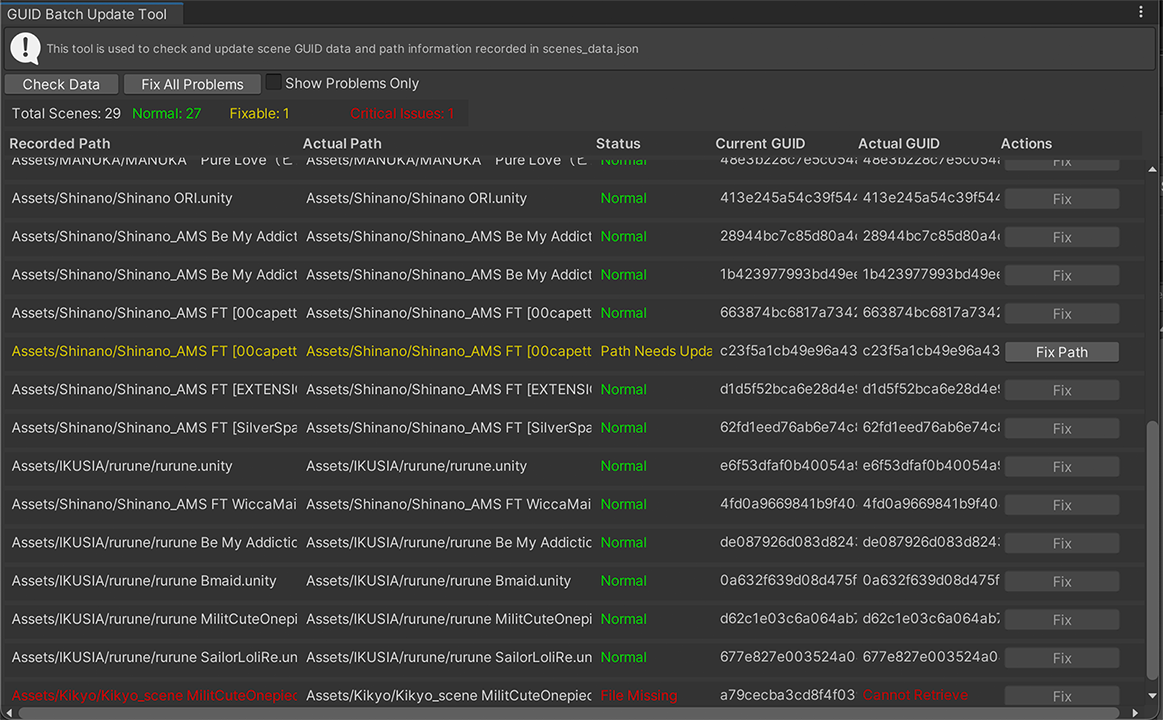Click the exclamation info icon

pos(25,48)
